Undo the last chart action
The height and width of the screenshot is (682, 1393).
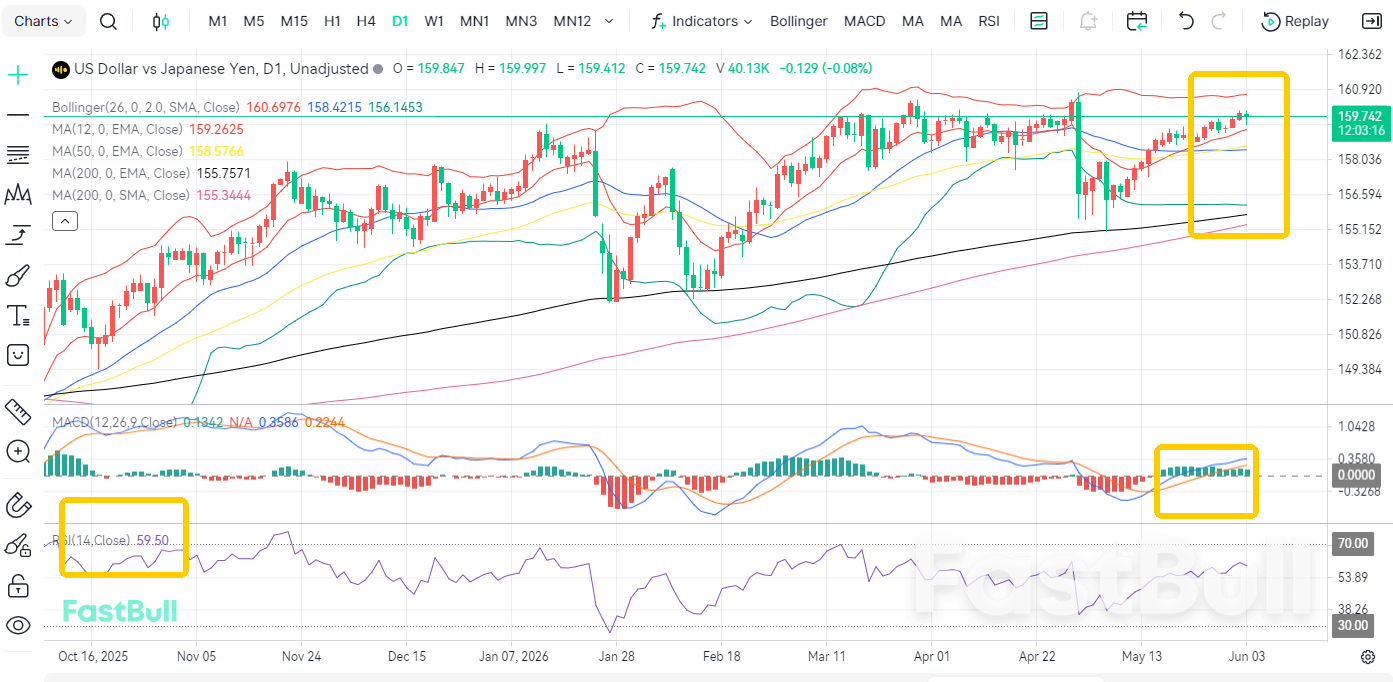[1186, 21]
